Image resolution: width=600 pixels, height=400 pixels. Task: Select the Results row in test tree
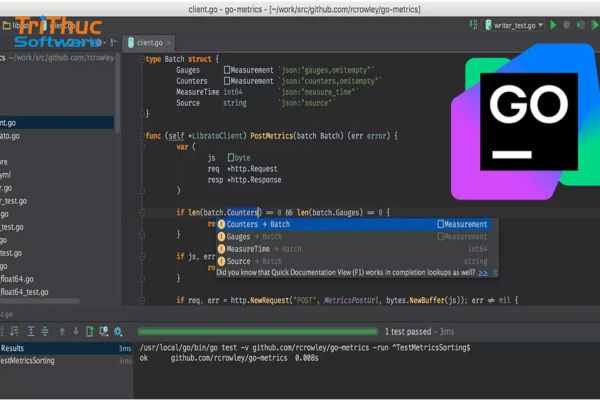(66, 348)
